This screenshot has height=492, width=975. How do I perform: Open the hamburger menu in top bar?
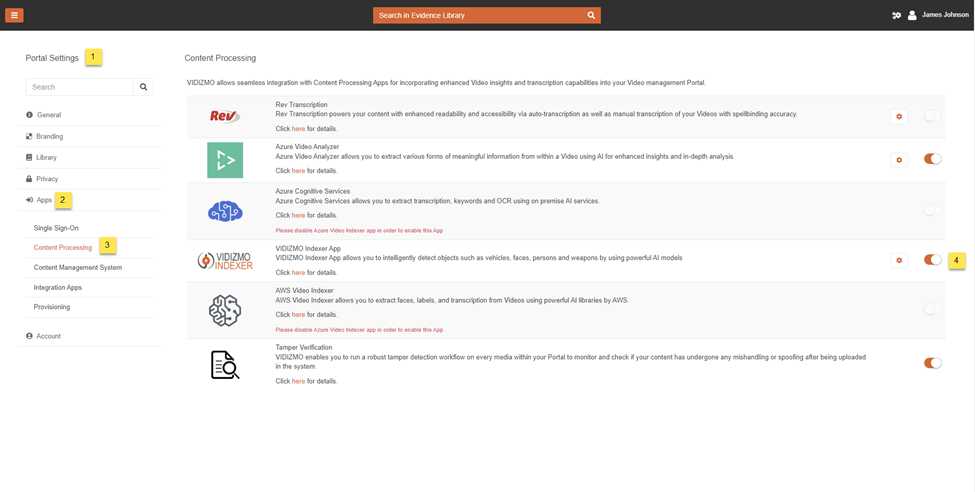[x=15, y=15]
